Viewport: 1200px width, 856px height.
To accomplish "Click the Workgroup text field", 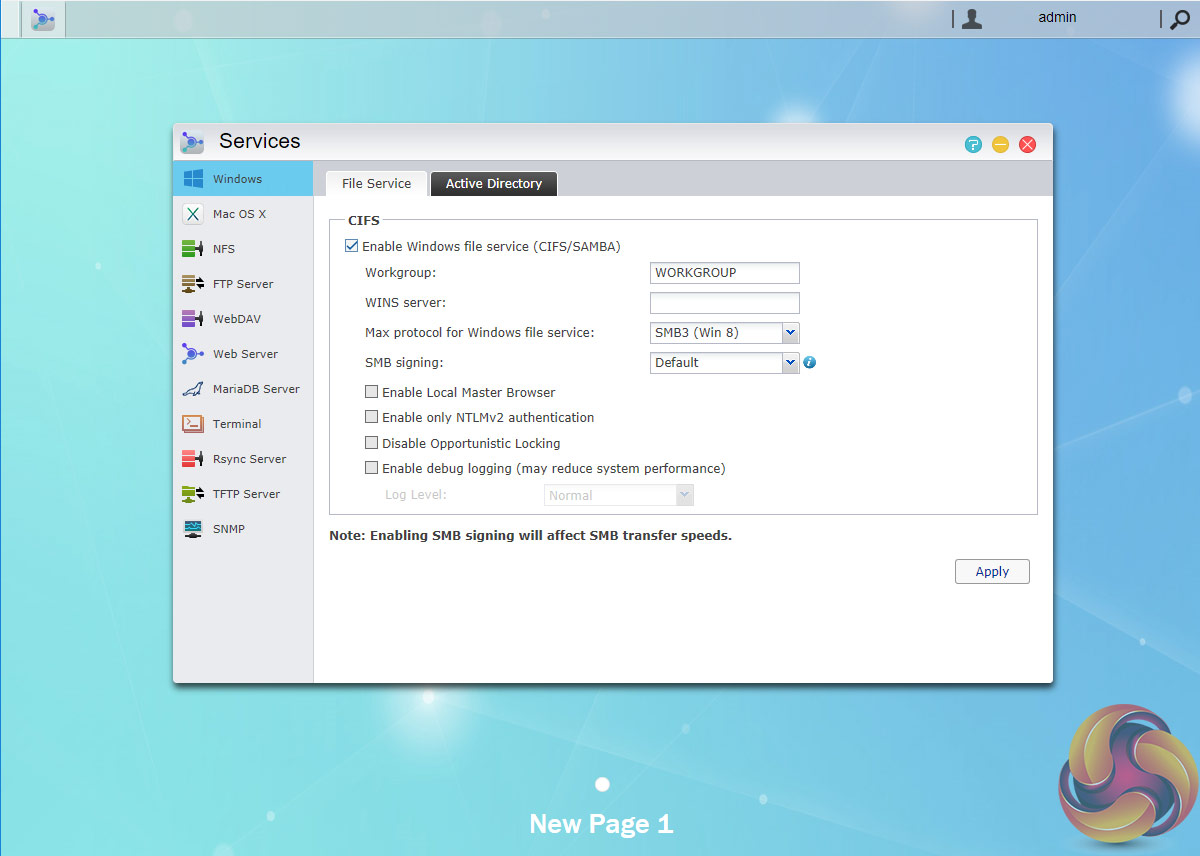I will [x=724, y=273].
